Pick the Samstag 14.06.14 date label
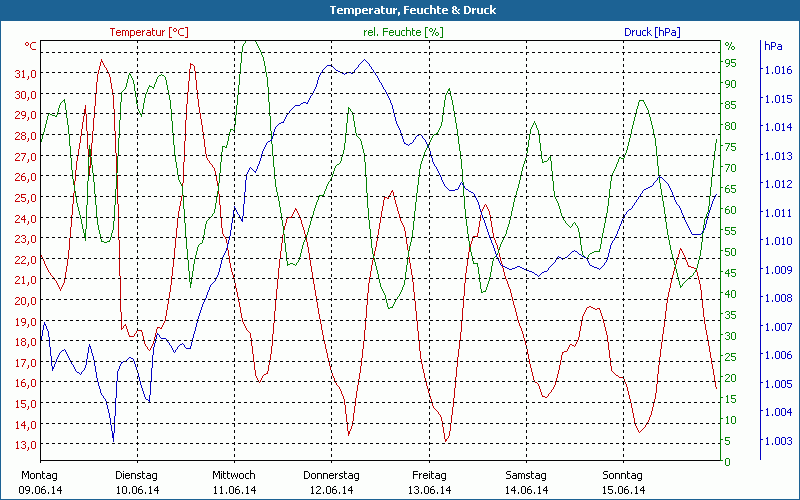Image resolution: width=800 pixels, height=500 pixels. pos(526,482)
